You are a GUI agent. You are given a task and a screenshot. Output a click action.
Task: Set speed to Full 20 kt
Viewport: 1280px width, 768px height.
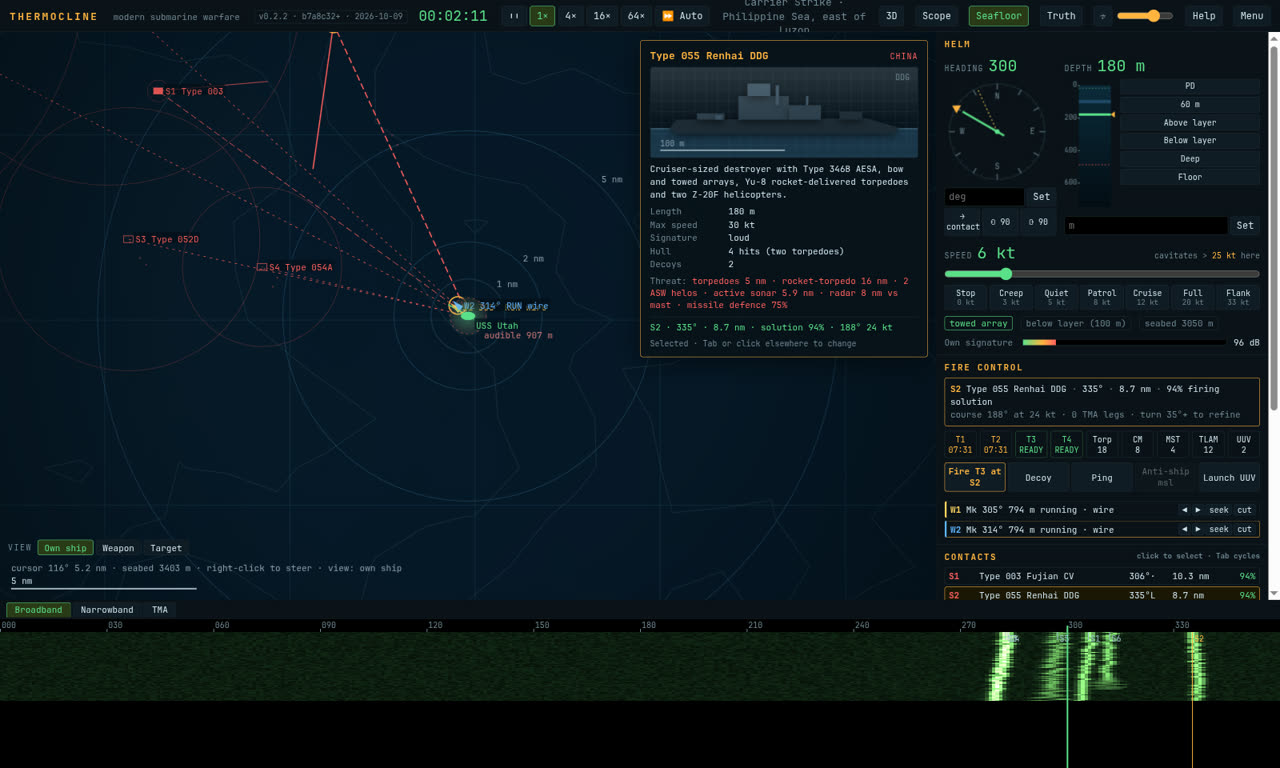click(x=1193, y=298)
